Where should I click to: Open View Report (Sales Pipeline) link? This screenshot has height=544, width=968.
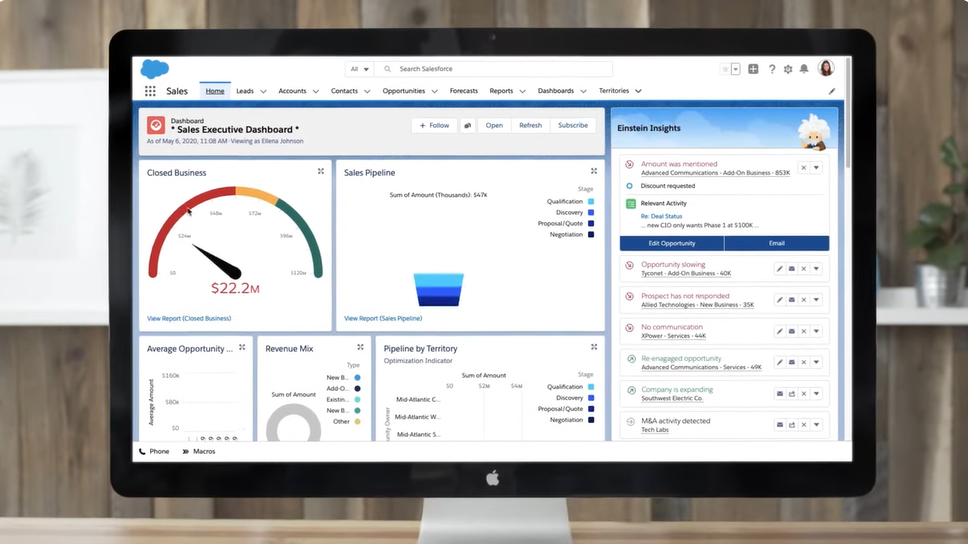pyautogui.click(x=383, y=319)
